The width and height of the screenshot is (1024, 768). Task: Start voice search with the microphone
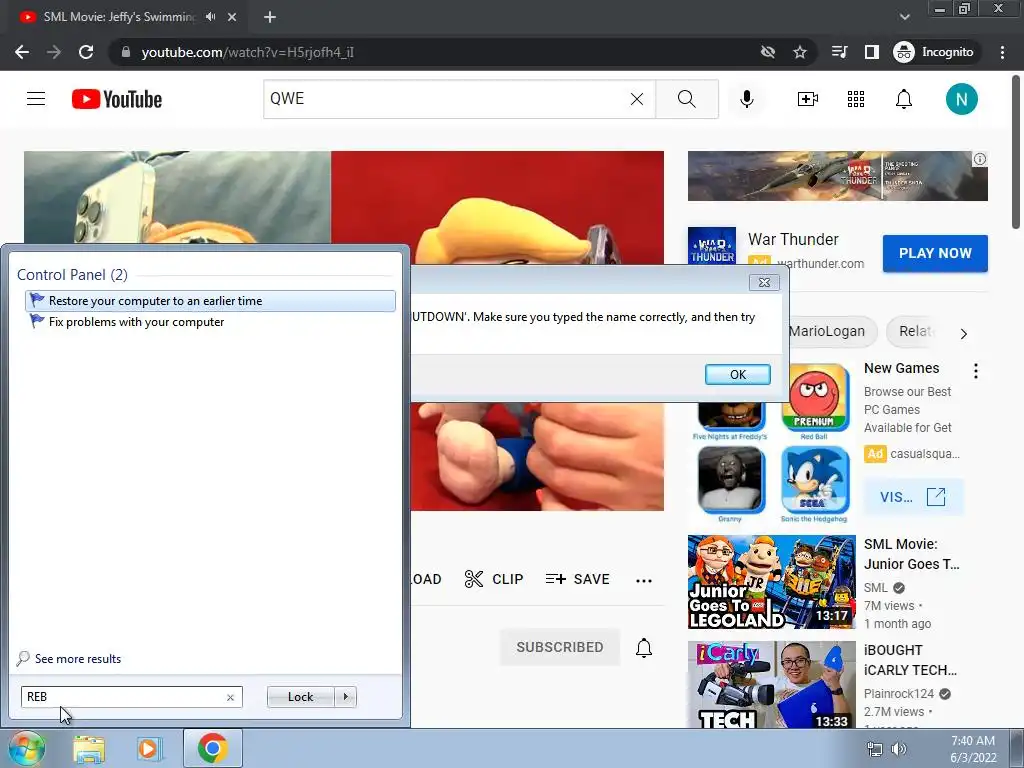pos(746,99)
